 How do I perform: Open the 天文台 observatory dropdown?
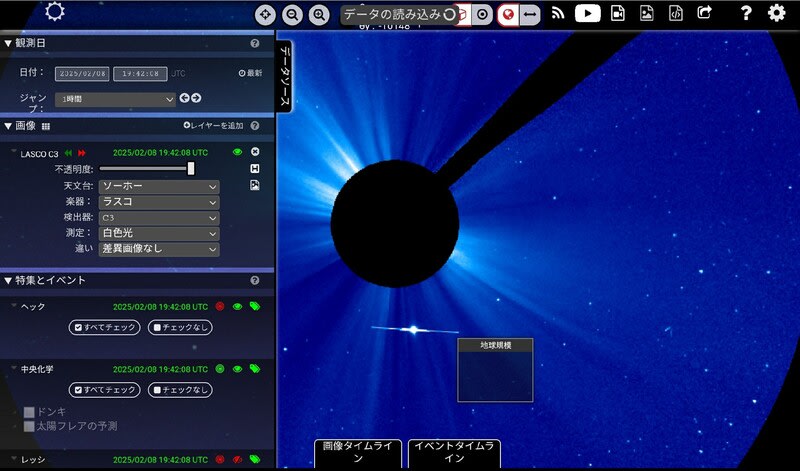(x=159, y=186)
